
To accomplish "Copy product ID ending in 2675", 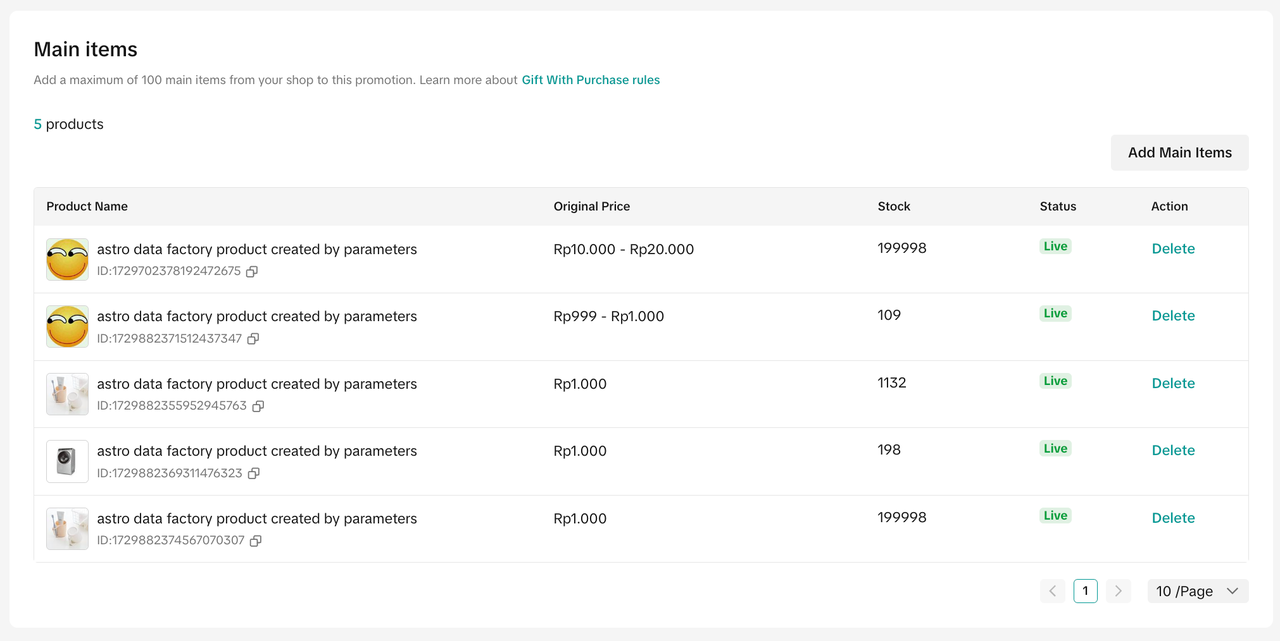I will (252, 271).
